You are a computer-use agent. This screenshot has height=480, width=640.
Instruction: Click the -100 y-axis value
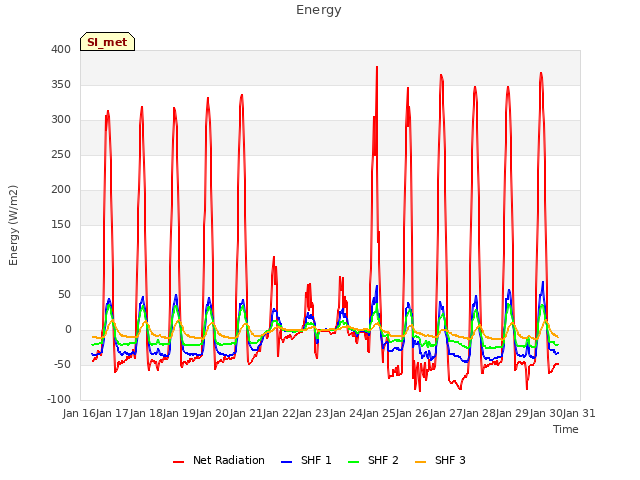click(x=59, y=399)
